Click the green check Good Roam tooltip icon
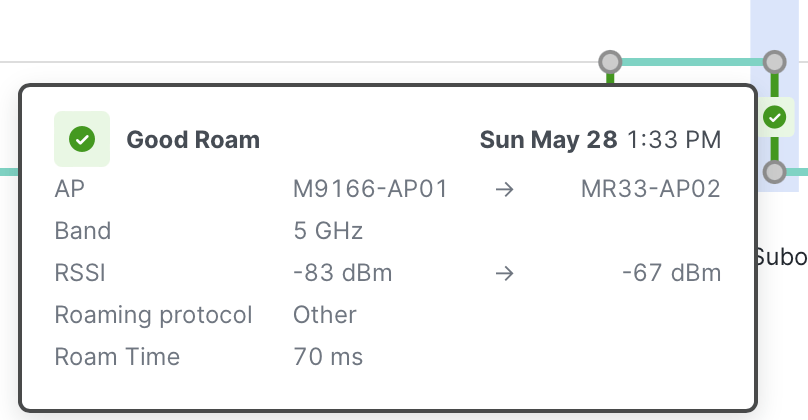The height and width of the screenshot is (420, 808). pyautogui.click(x=82, y=139)
